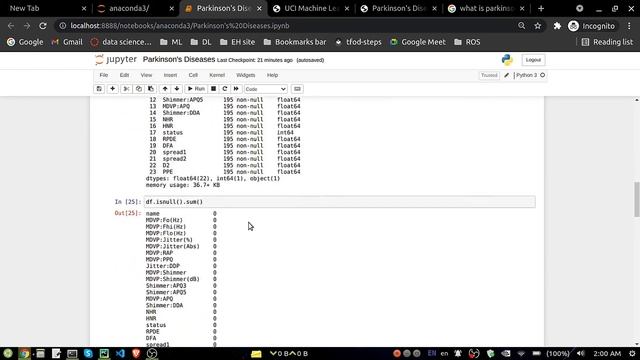Open Brave browser from taskbar

[x=136, y=353]
